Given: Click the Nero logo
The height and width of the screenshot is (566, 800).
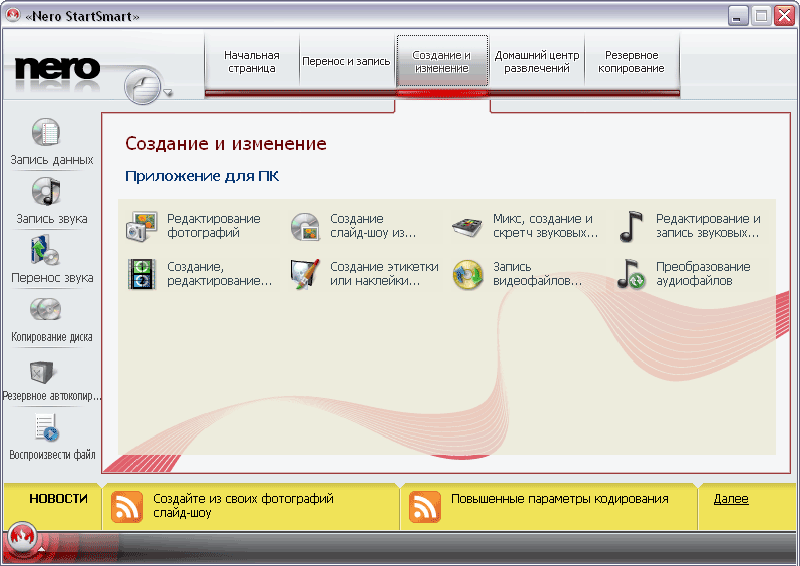Looking at the screenshot, I should (x=57, y=69).
